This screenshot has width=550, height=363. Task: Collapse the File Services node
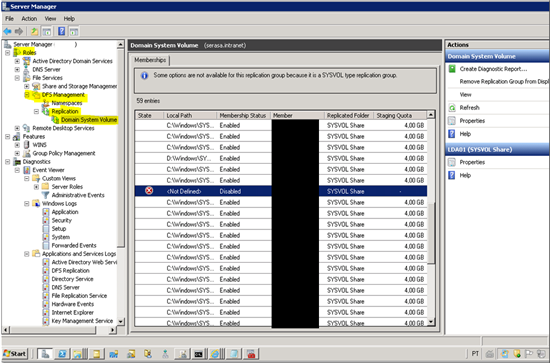click(17, 78)
